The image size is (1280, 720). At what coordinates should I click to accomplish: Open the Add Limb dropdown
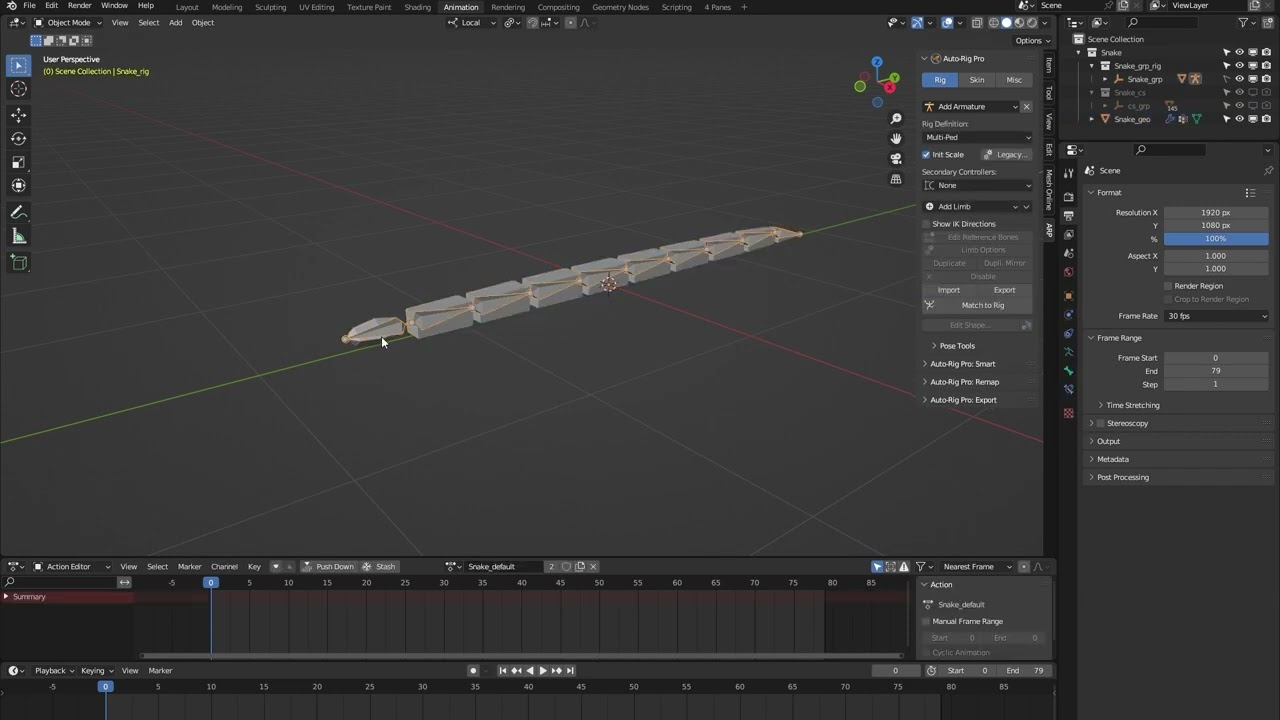pyautogui.click(x=977, y=207)
